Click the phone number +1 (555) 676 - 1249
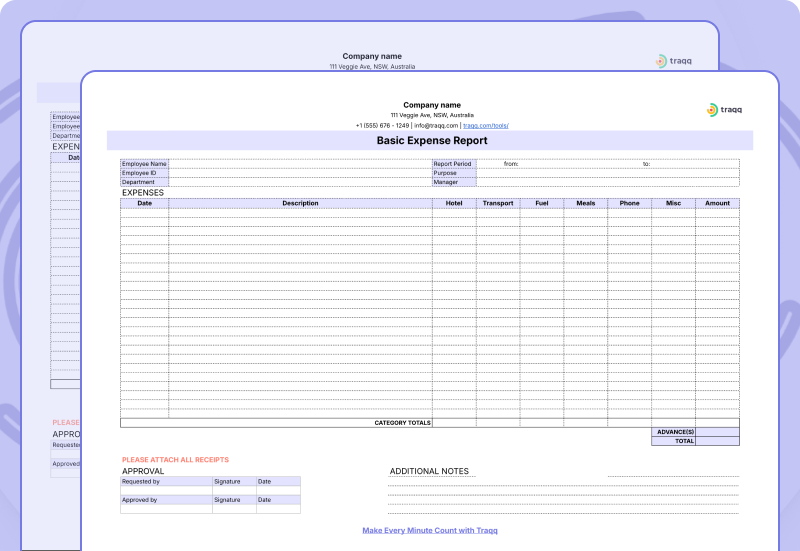Image resolution: width=800 pixels, height=551 pixels. click(x=383, y=126)
